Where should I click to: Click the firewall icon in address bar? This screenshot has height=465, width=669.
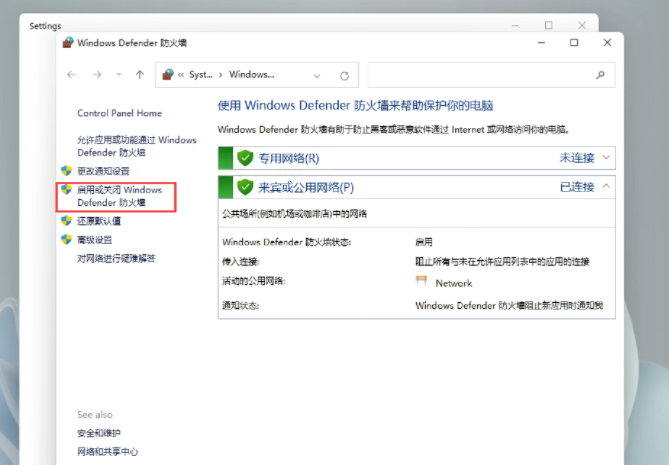pos(168,75)
